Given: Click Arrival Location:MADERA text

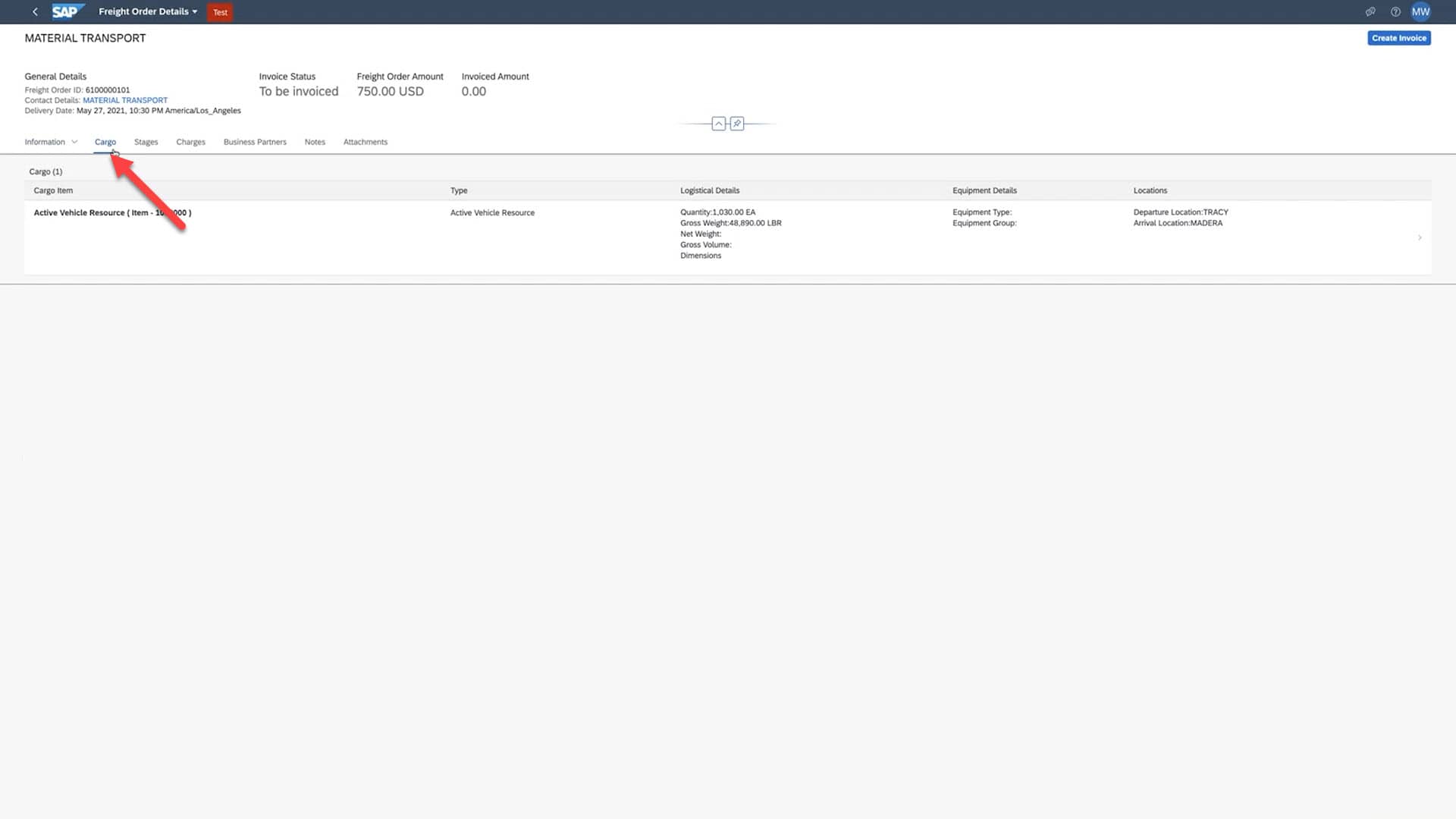Looking at the screenshot, I should pos(1178,223).
